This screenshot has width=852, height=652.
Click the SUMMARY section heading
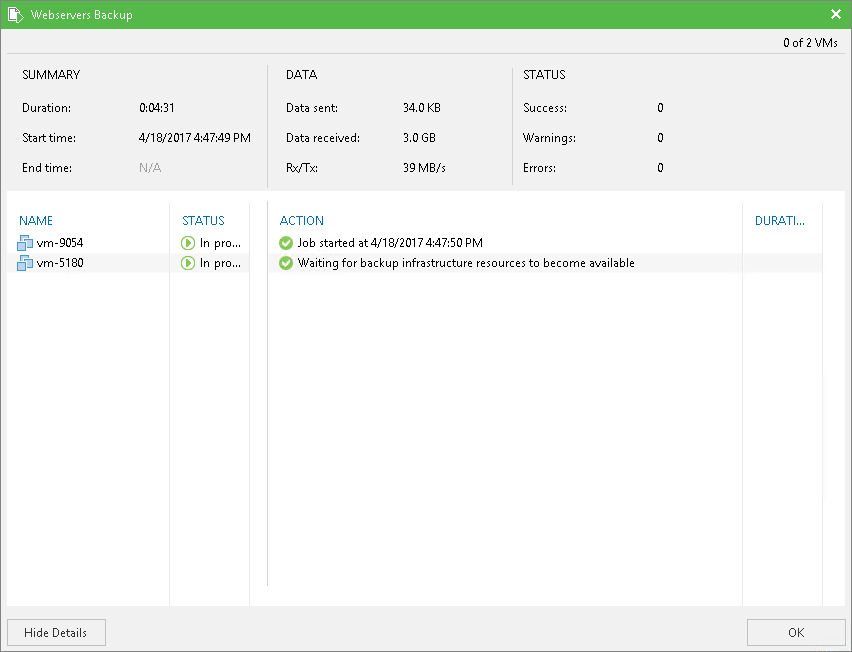pos(51,74)
